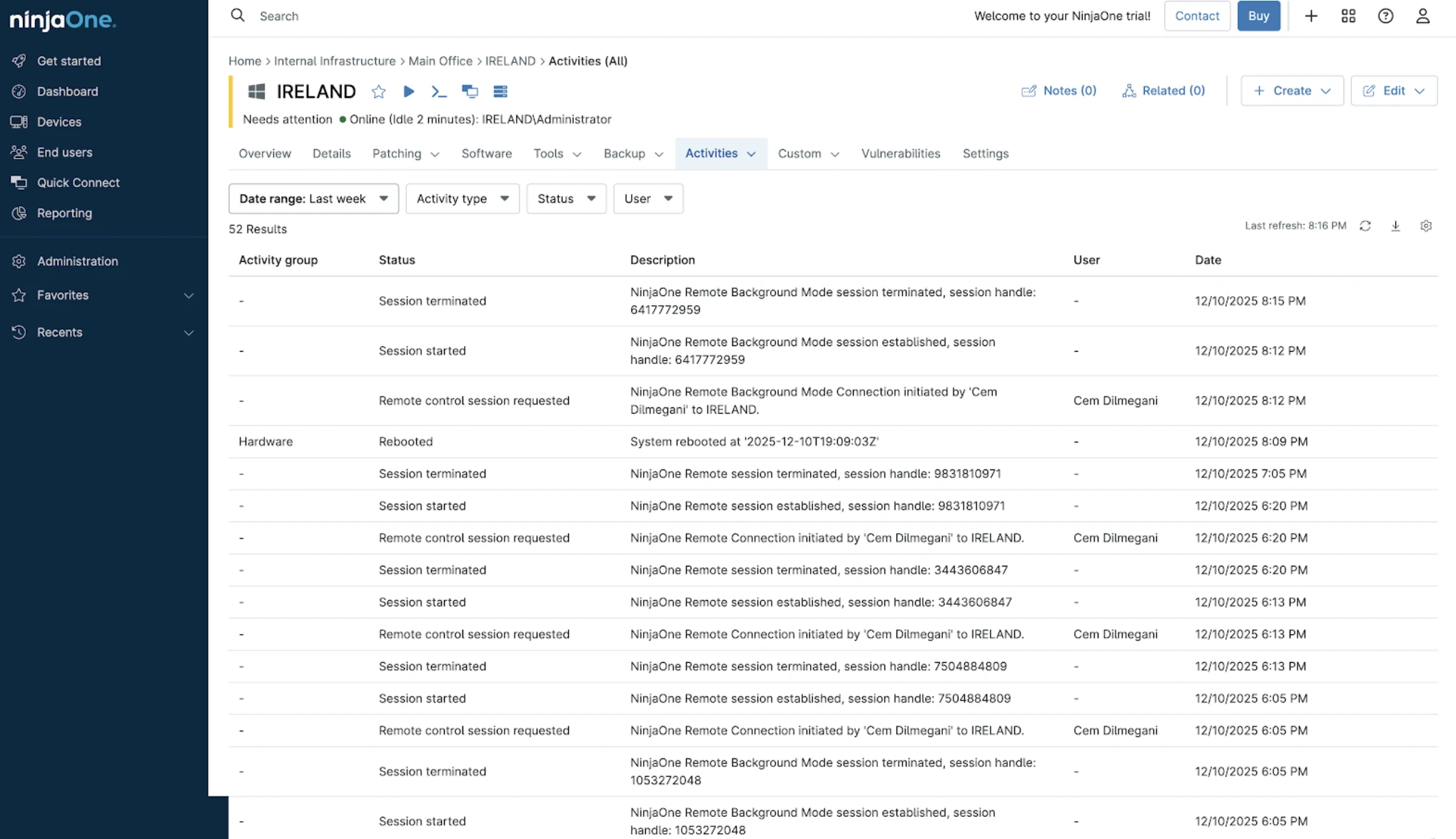Screen dimensions: 1456x839
Task: Open the User filter dropdown
Action: point(648,198)
